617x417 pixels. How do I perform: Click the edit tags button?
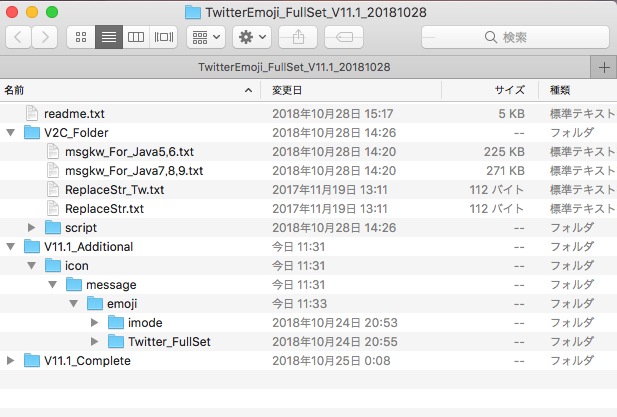tap(344, 37)
